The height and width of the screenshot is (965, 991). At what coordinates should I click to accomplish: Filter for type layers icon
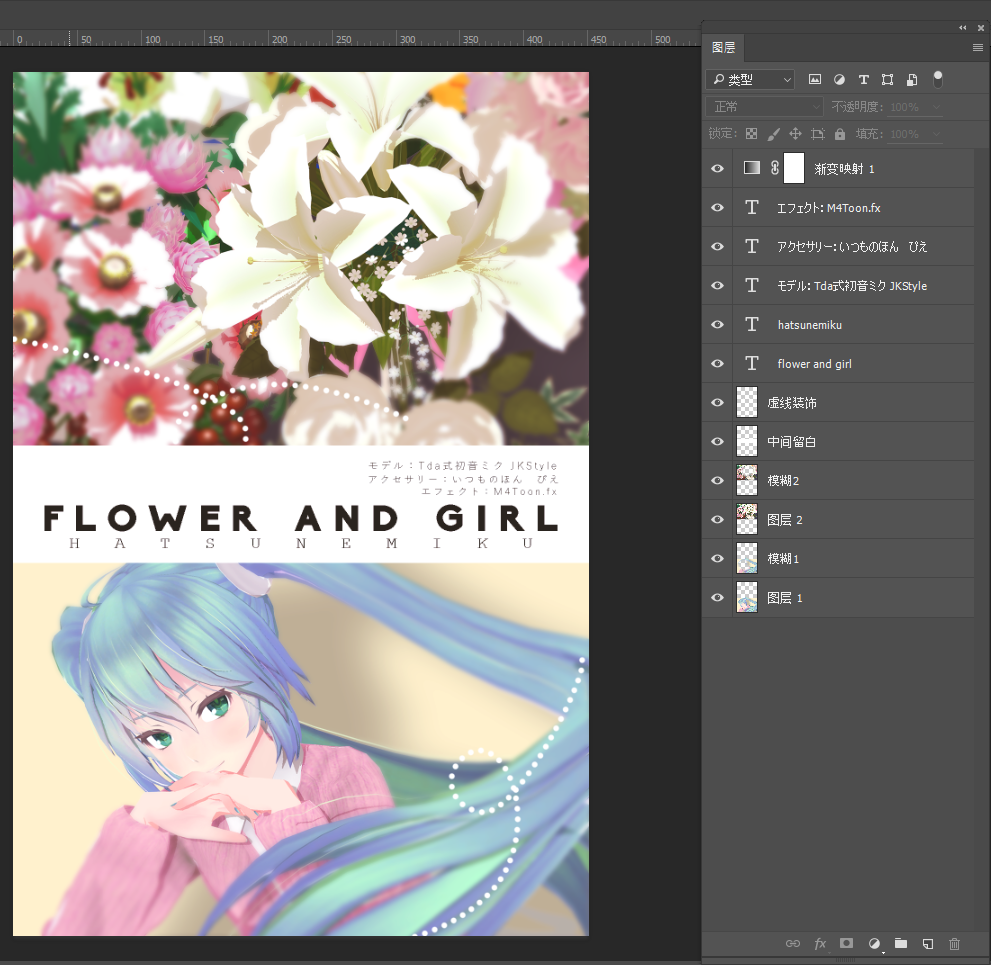click(x=863, y=80)
